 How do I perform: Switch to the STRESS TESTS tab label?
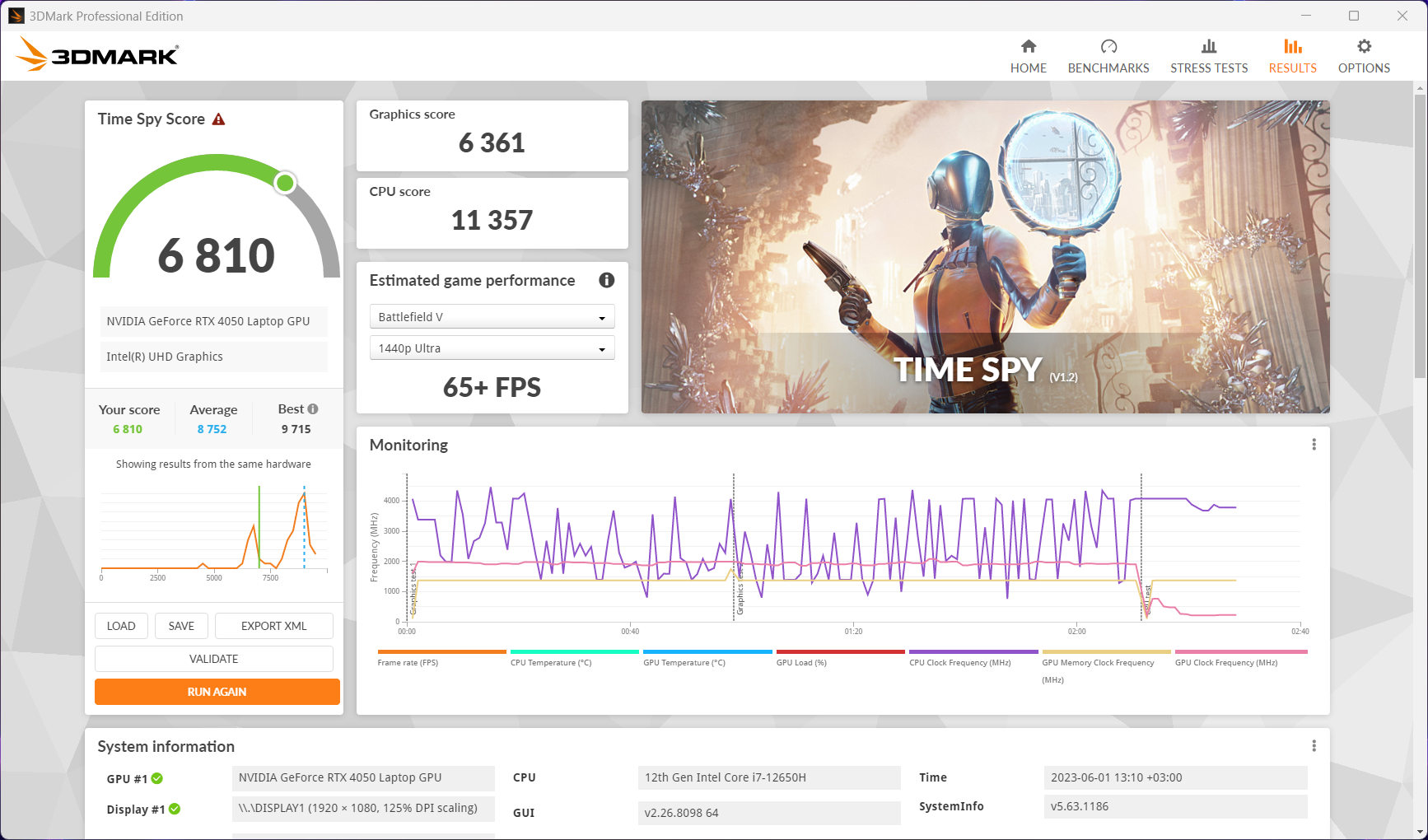point(1209,68)
